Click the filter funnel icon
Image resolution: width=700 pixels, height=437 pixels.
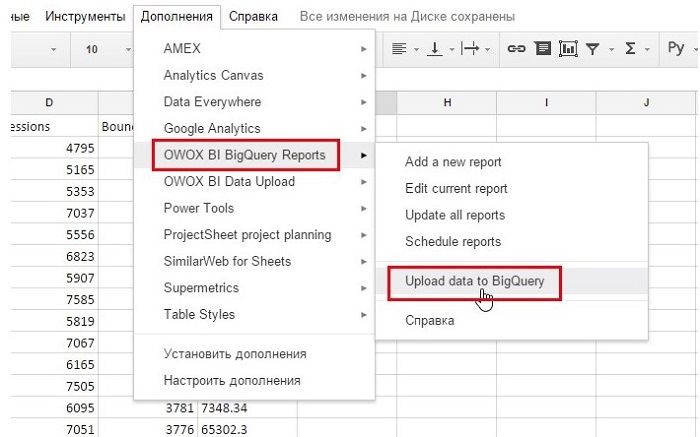[x=592, y=48]
